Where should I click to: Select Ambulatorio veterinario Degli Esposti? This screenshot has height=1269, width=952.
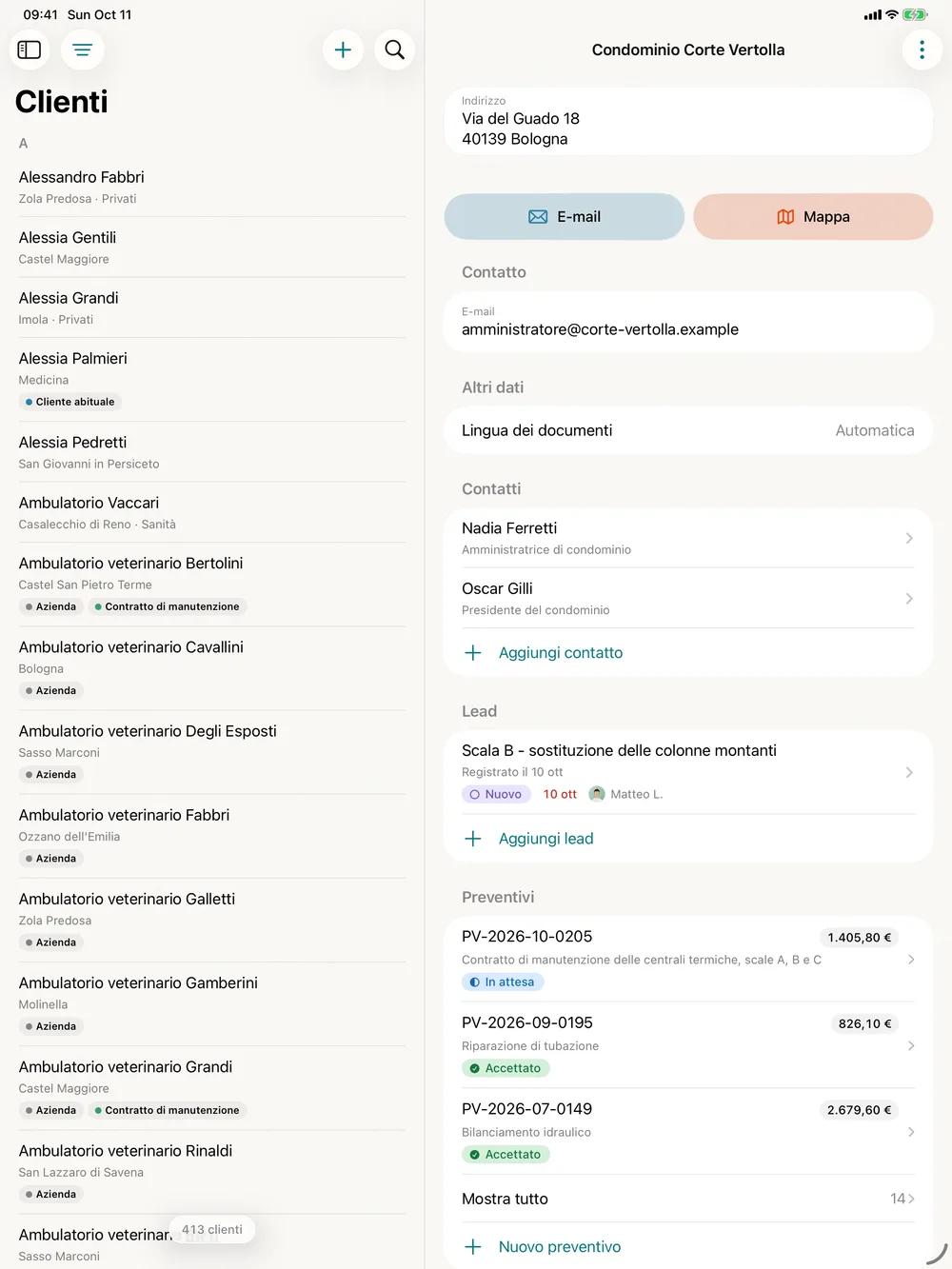pos(211,751)
